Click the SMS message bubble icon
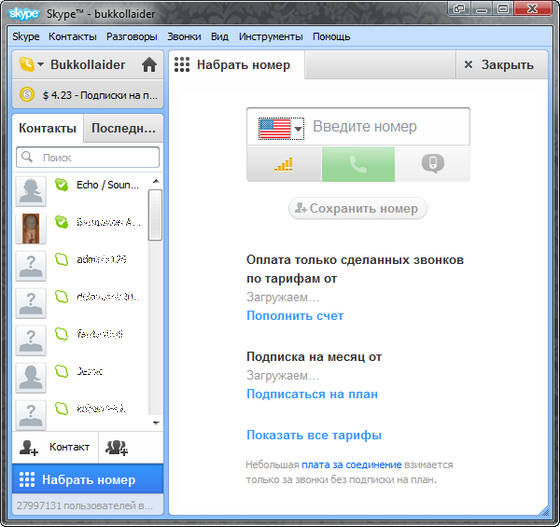This screenshot has width=560, height=527. (x=432, y=164)
